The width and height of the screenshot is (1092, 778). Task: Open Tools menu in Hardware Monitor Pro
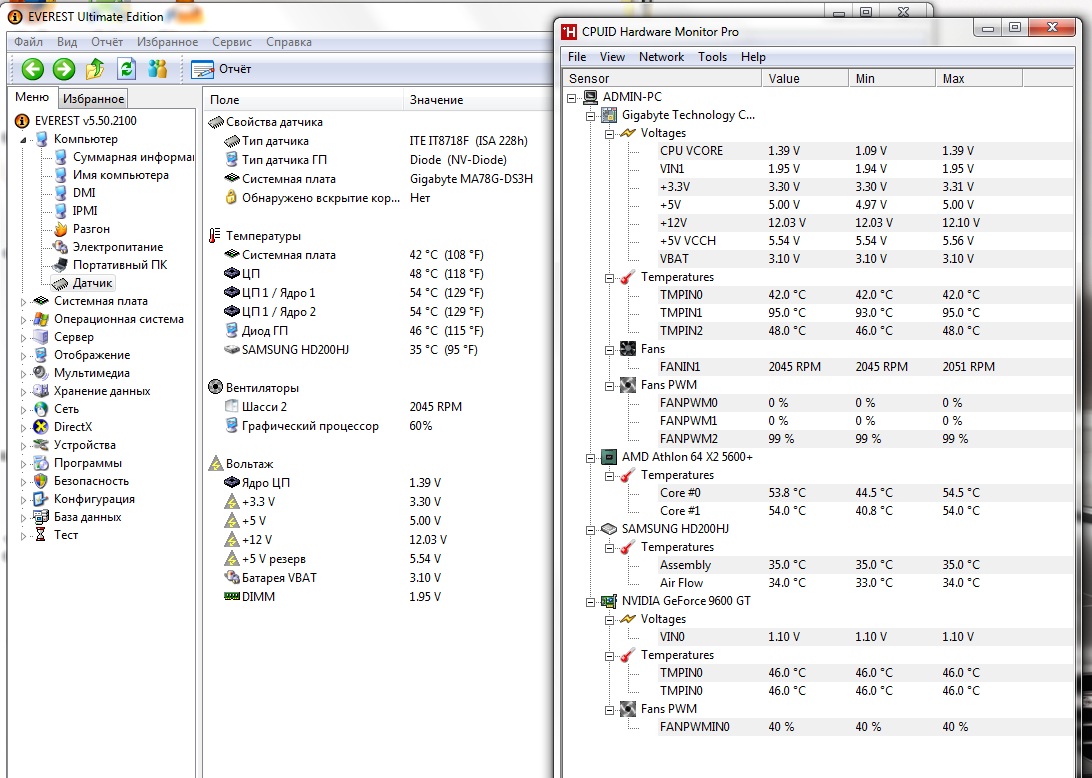[x=712, y=57]
